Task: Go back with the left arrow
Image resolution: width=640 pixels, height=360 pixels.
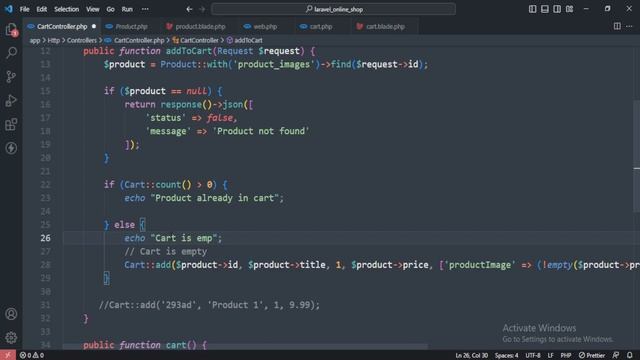Action: (x=189, y=9)
